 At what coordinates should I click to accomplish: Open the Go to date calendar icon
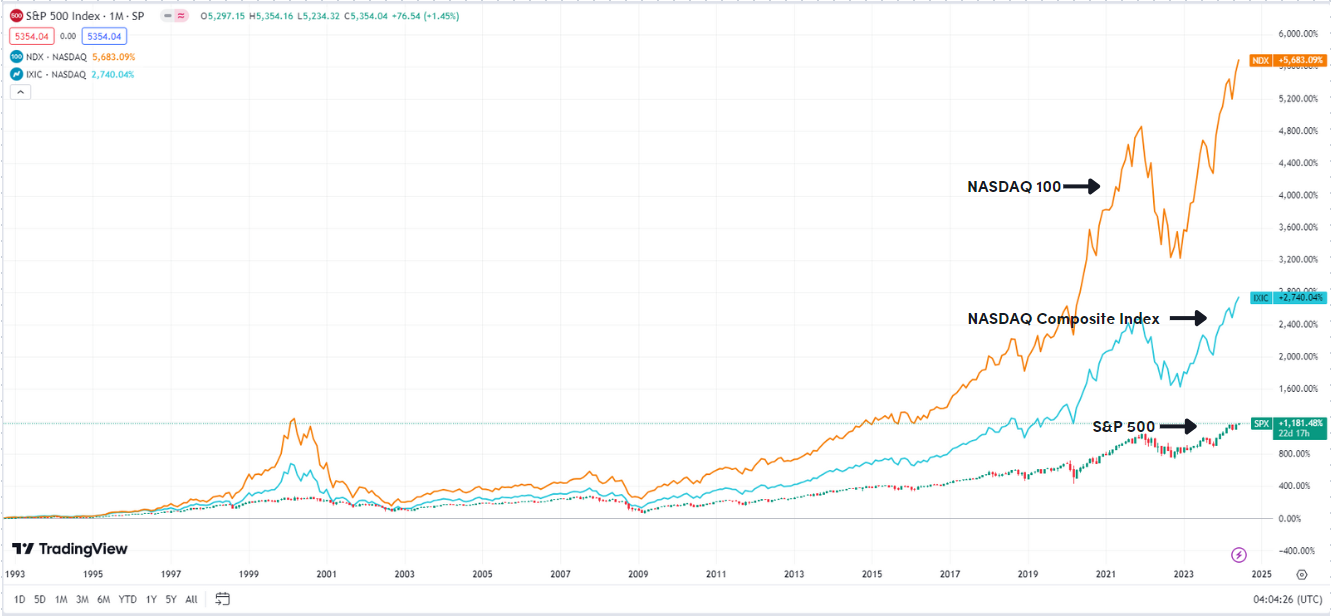[x=222, y=598]
